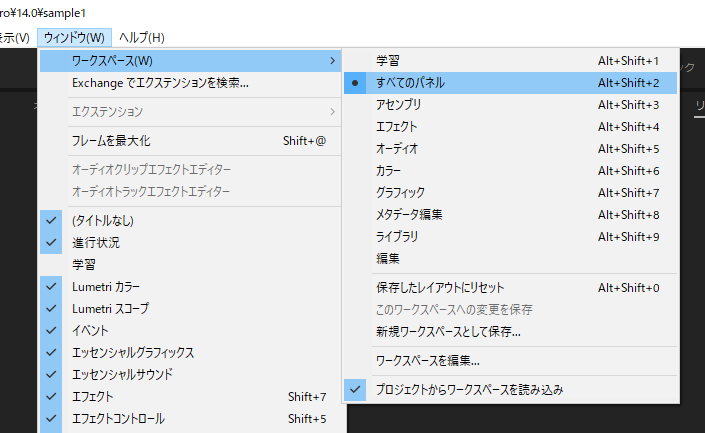This screenshot has width=705, height=433.
Task: Click オーディオトラックエフェクトエディター menu entry
Action: click(191, 192)
